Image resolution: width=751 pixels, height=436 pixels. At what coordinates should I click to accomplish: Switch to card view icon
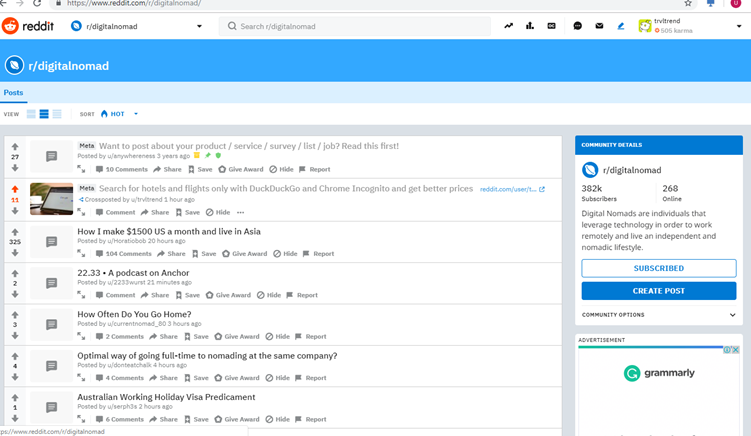tap(31, 114)
